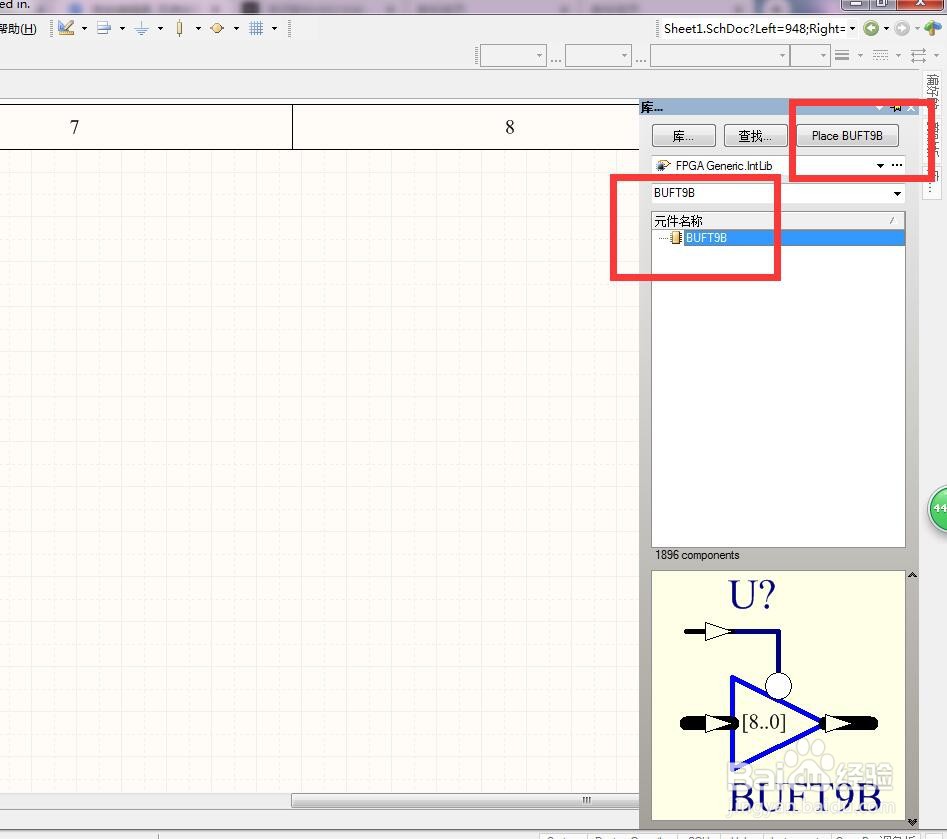
Task: Click the green 44 badge
Action: [x=938, y=509]
